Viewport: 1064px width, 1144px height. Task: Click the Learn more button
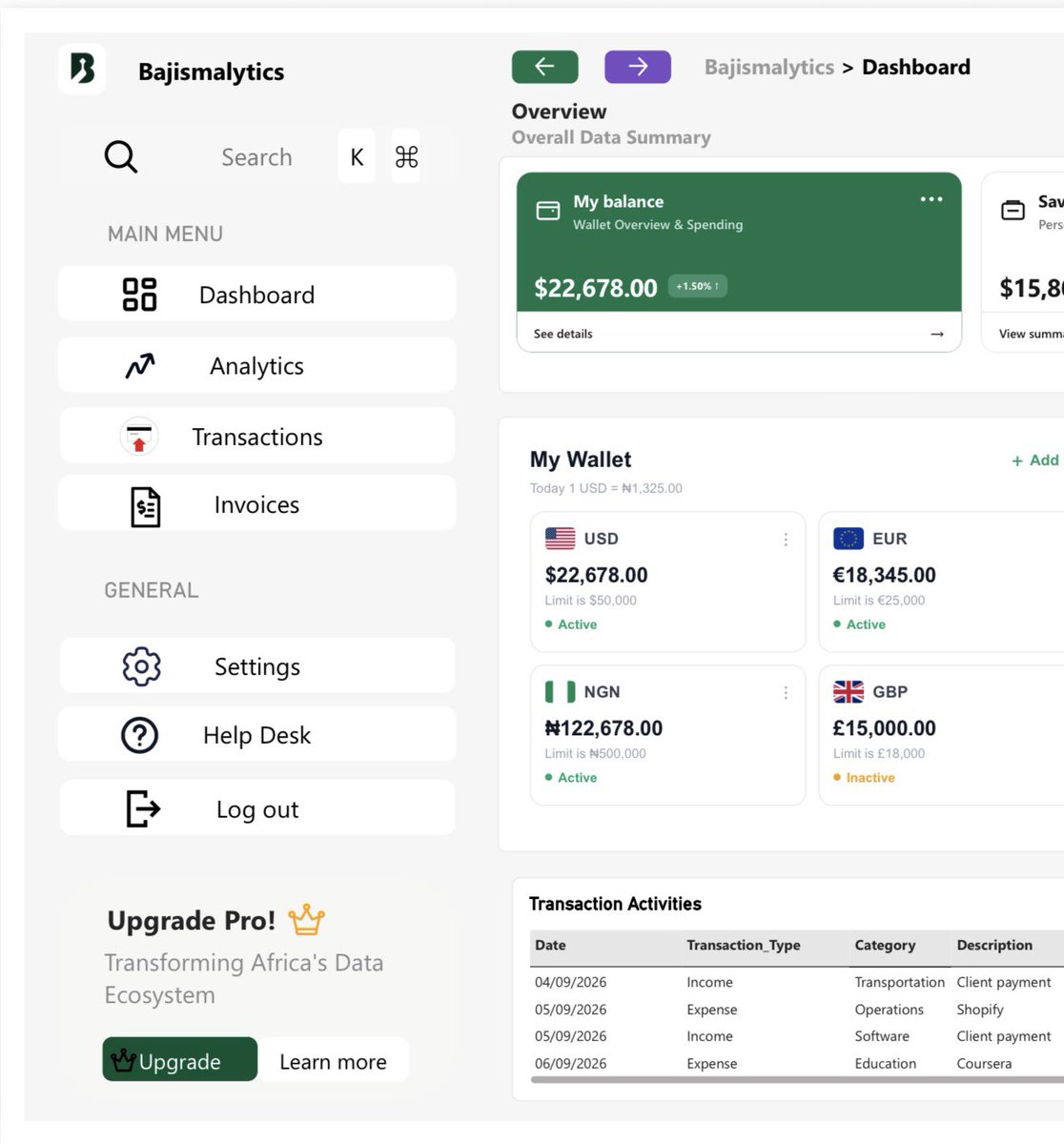click(334, 1061)
